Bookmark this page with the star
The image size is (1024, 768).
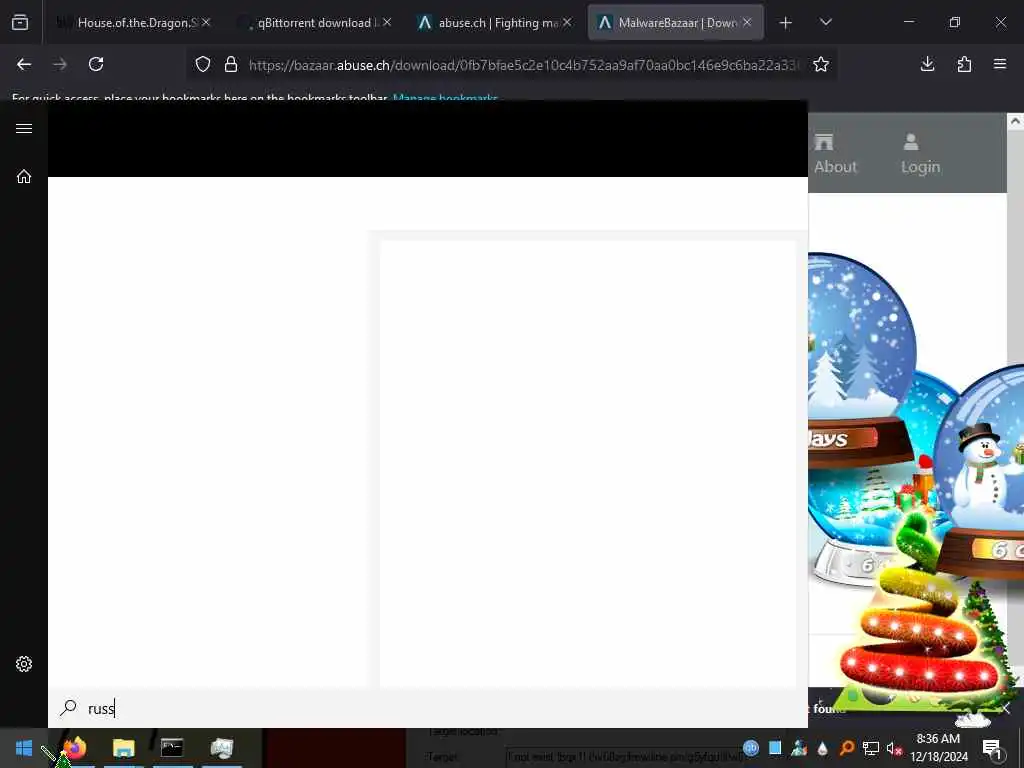(821, 64)
